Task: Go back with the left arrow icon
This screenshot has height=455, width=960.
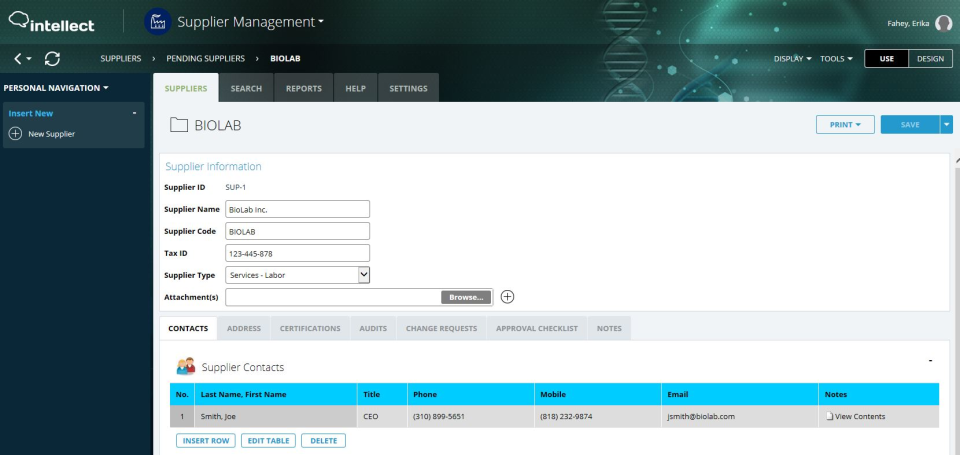Action: [18, 59]
